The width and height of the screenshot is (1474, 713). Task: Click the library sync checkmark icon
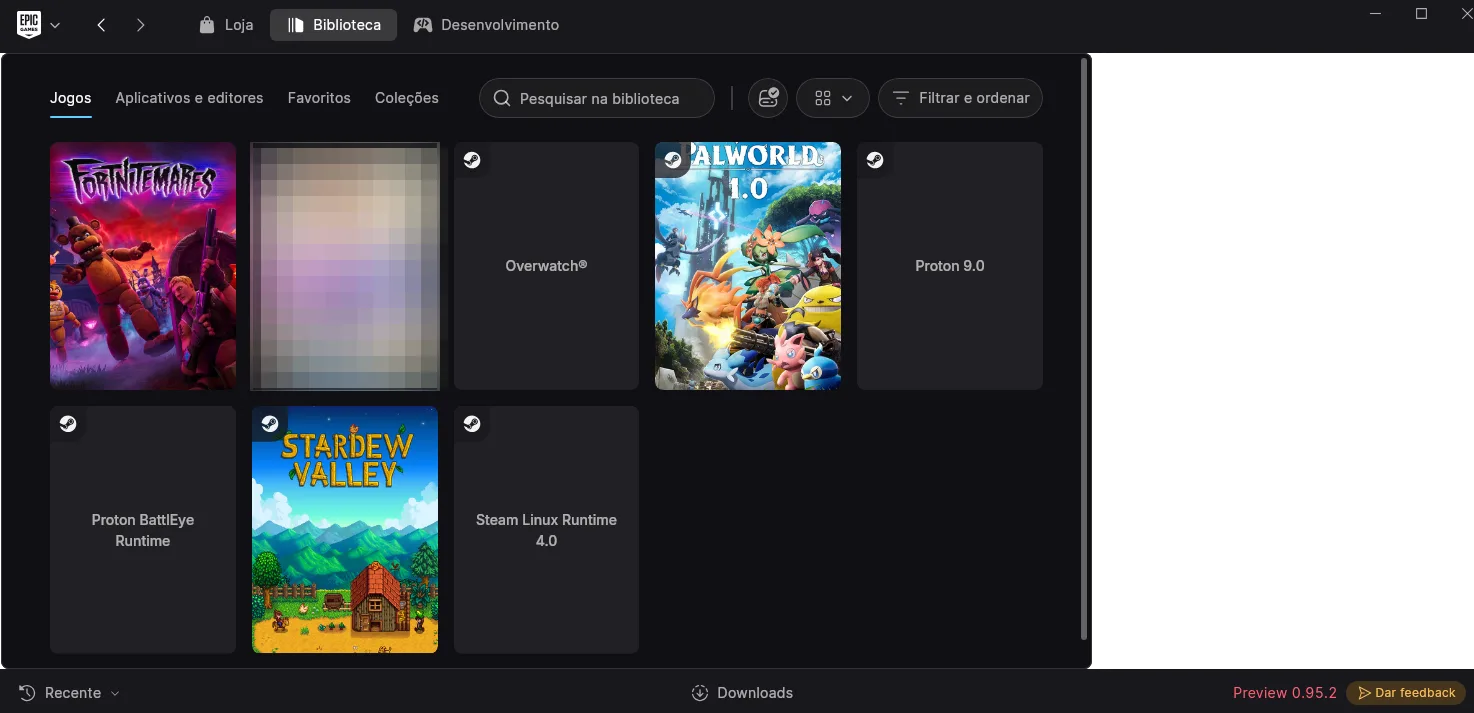point(768,98)
